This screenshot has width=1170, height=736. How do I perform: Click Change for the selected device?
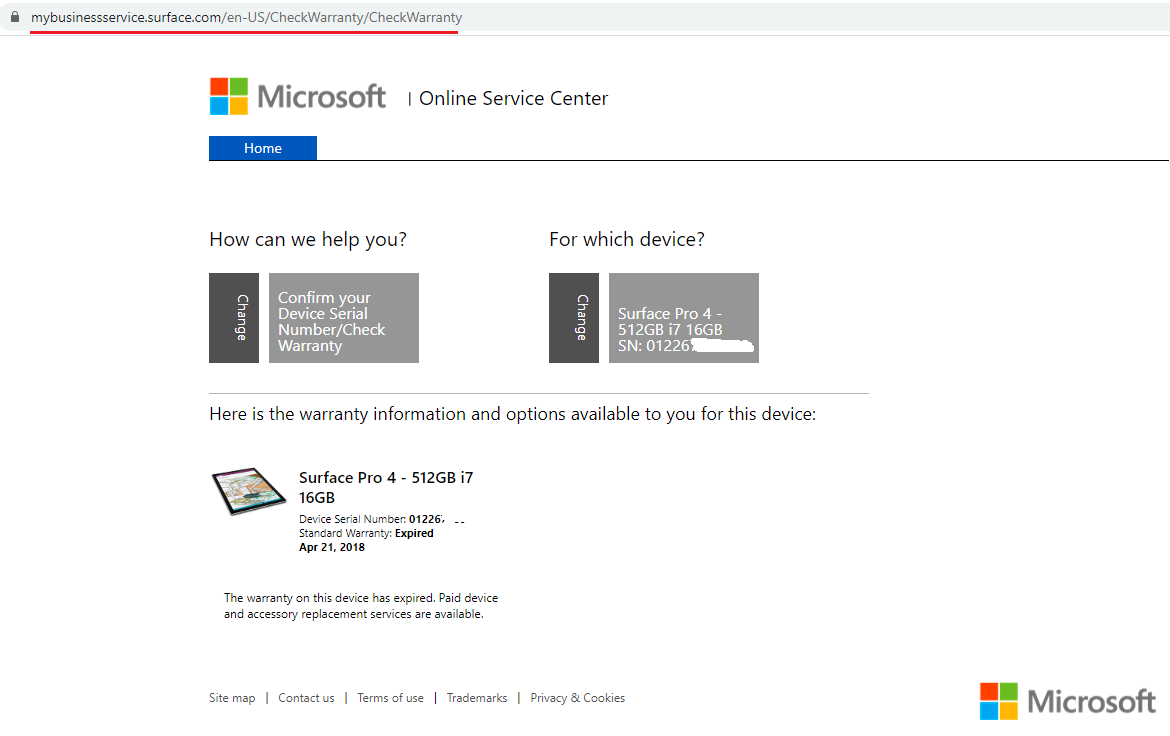pyautogui.click(x=573, y=317)
